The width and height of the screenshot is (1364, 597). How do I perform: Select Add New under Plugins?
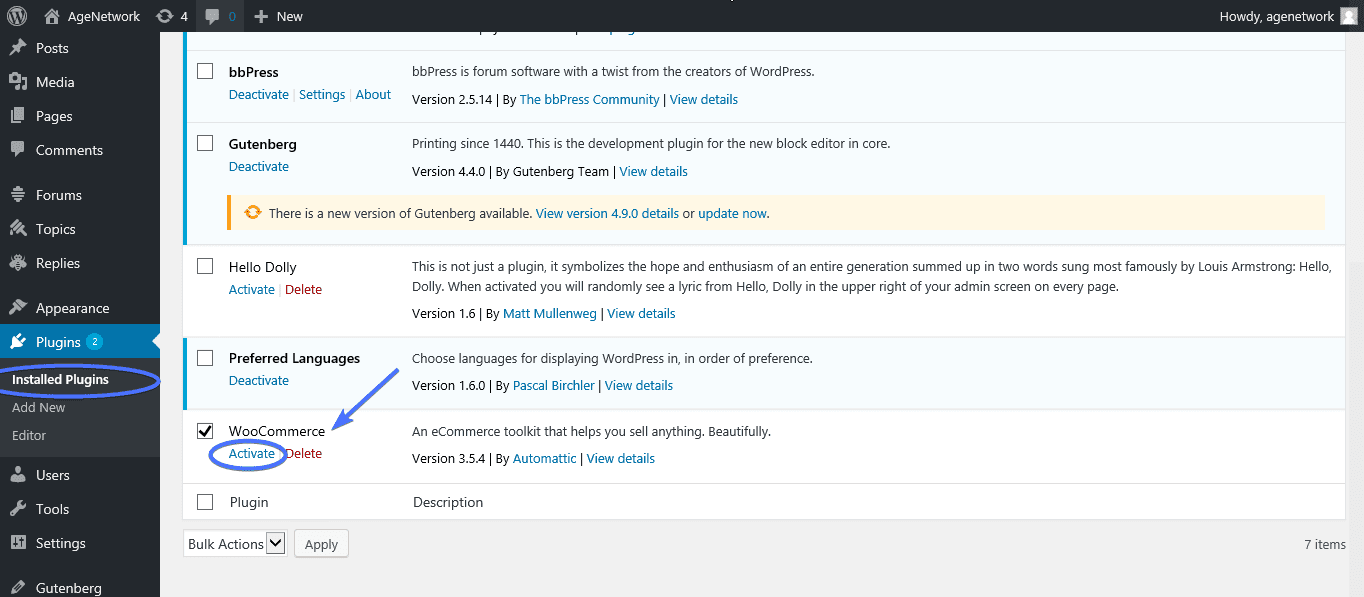pyautogui.click(x=39, y=408)
